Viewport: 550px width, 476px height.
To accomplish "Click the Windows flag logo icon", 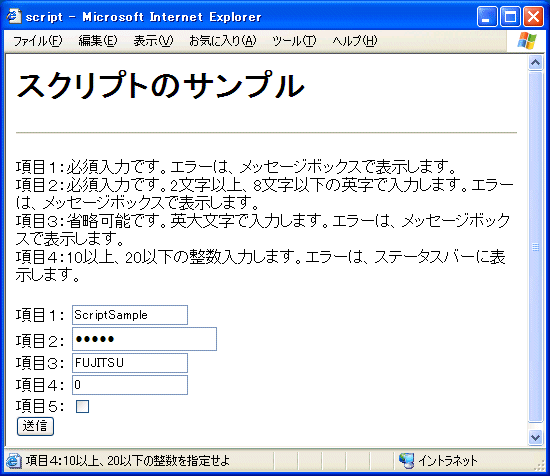I will [x=527, y=41].
